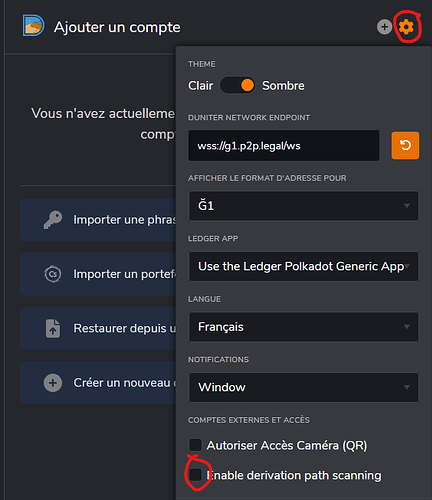The width and height of the screenshot is (432, 500).
Task: Check Enable derivation path scanning
Action: coord(195,475)
